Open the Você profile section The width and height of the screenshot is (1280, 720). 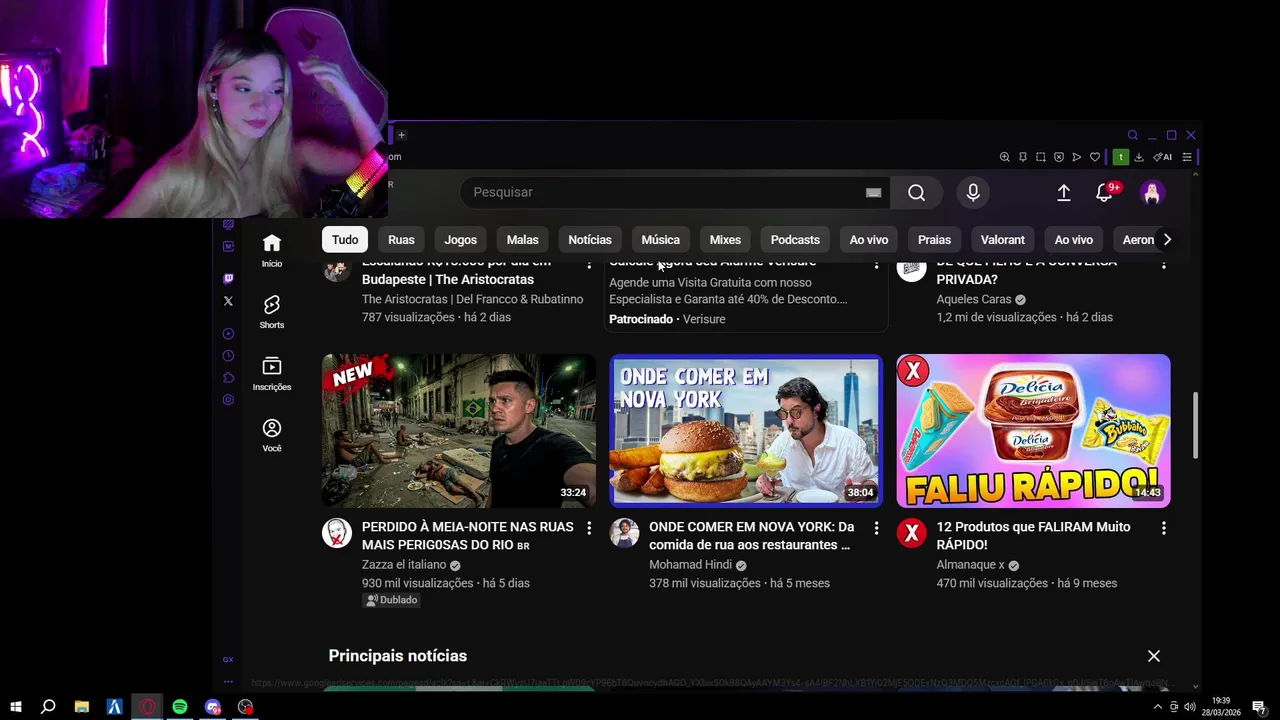(272, 434)
